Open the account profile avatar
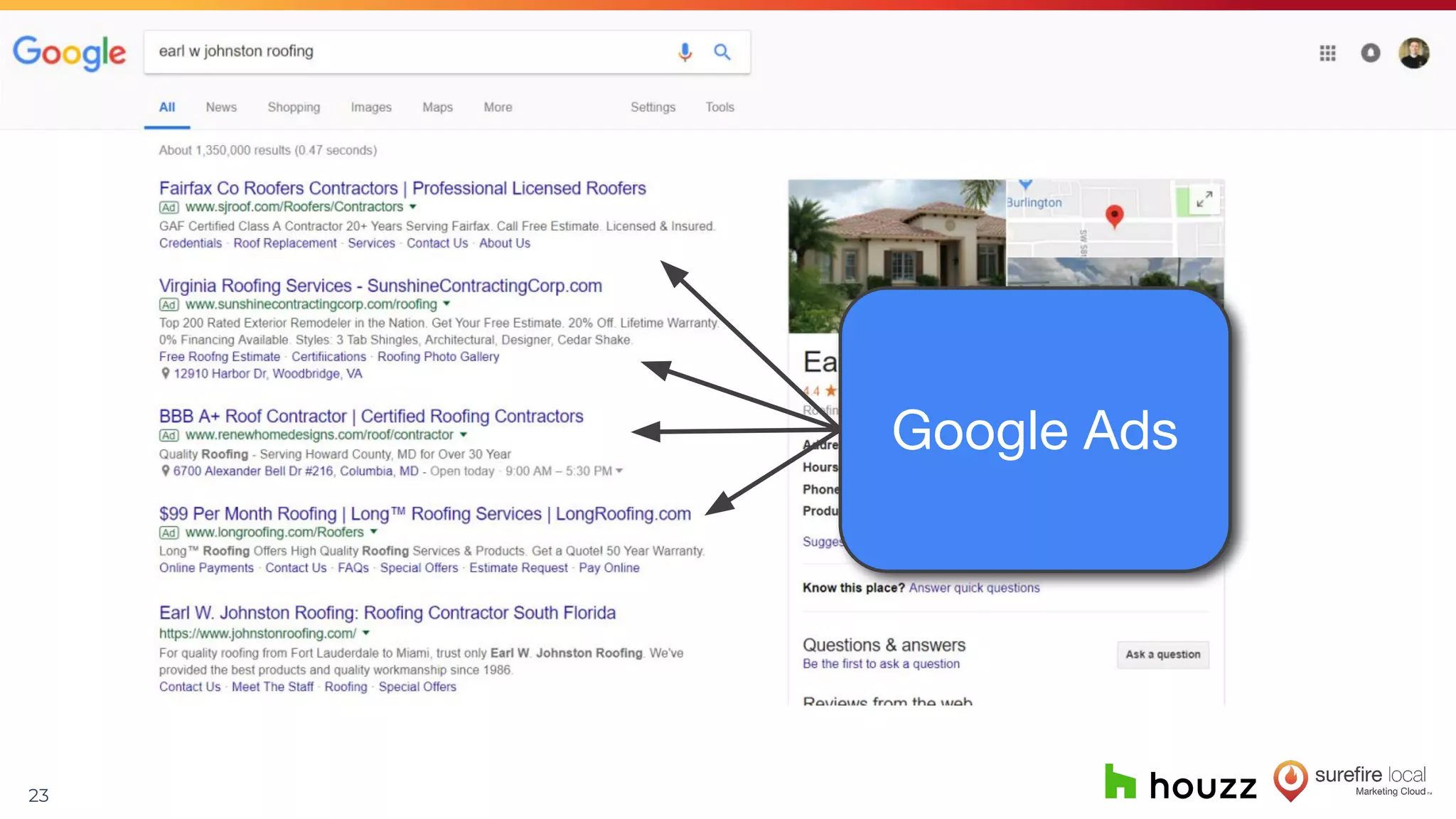This screenshot has width=1456, height=819. pyautogui.click(x=1414, y=53)
